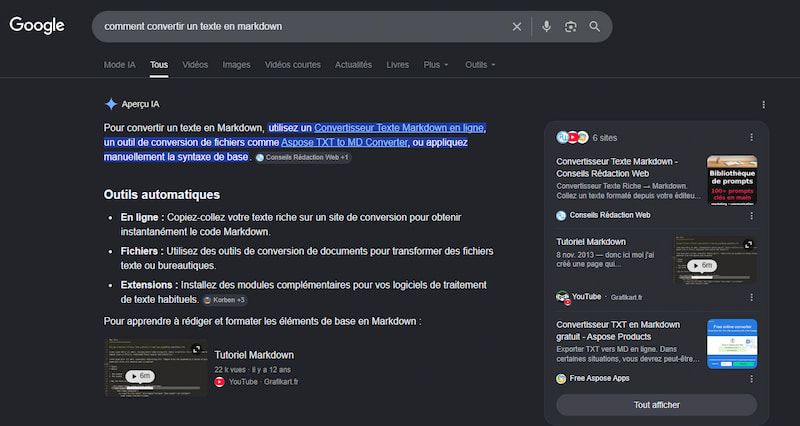This screenshot has height=426, width=800.
Task: Open Livres tab
Action: 397,65
